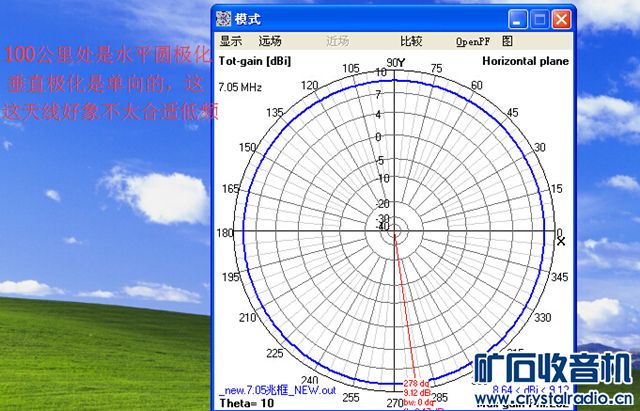This screenshot has width=640, height=411.
Task: Click the _new.7.05兆框_NEW.out file name
Action: tap(278, 390)
